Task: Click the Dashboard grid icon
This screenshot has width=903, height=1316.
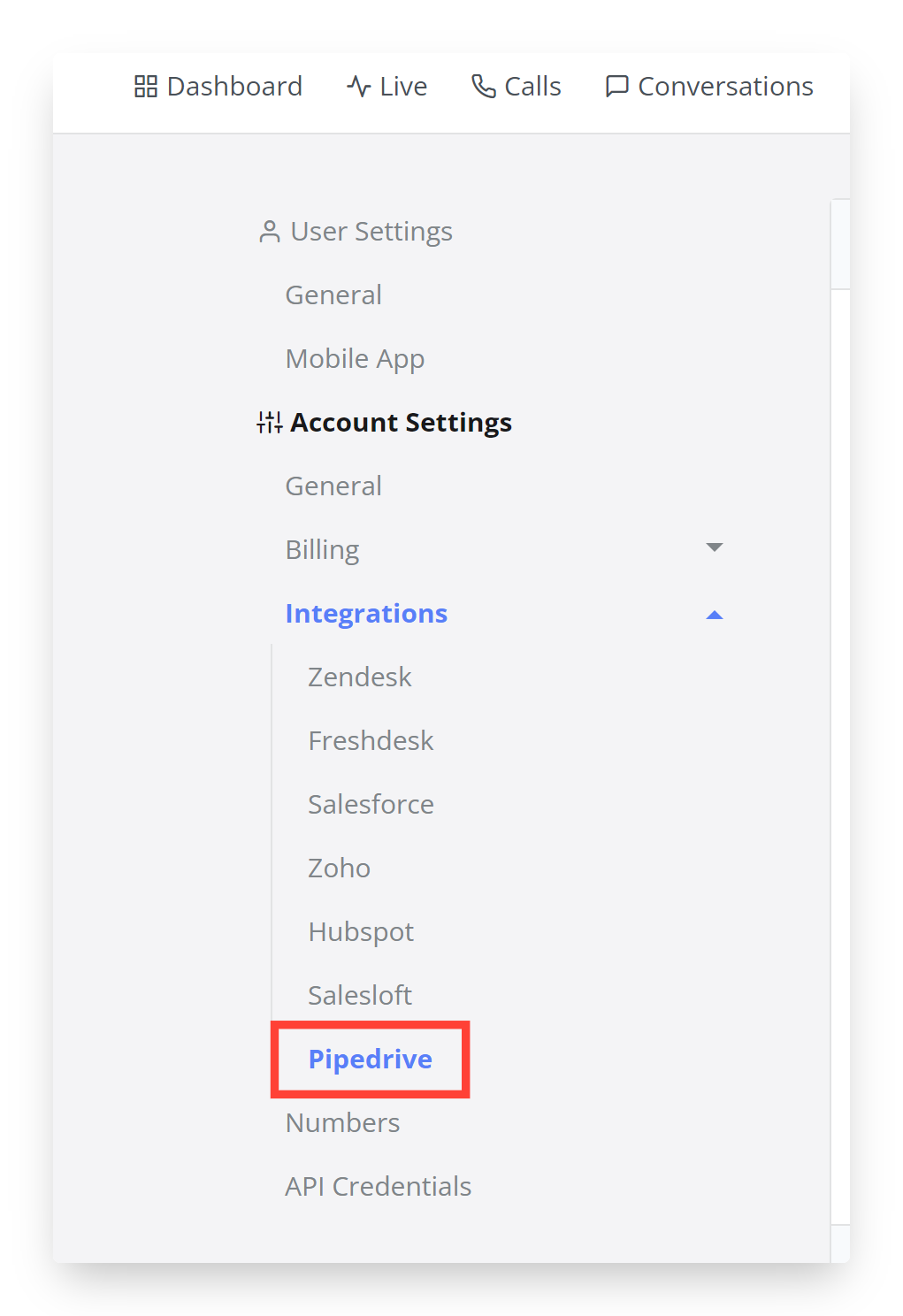Action: (146, 86)
